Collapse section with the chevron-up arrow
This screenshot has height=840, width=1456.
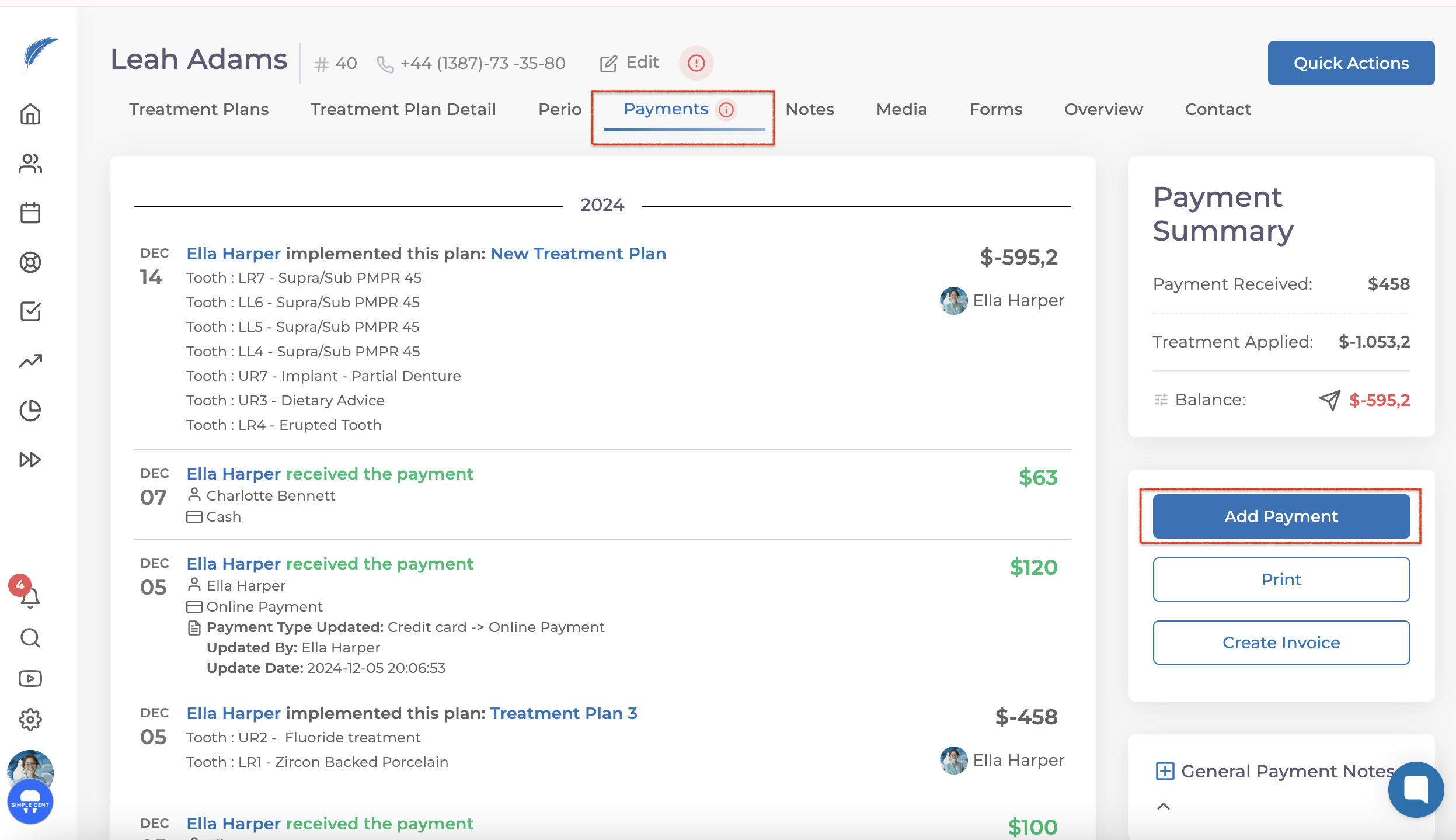[1164, 807]
